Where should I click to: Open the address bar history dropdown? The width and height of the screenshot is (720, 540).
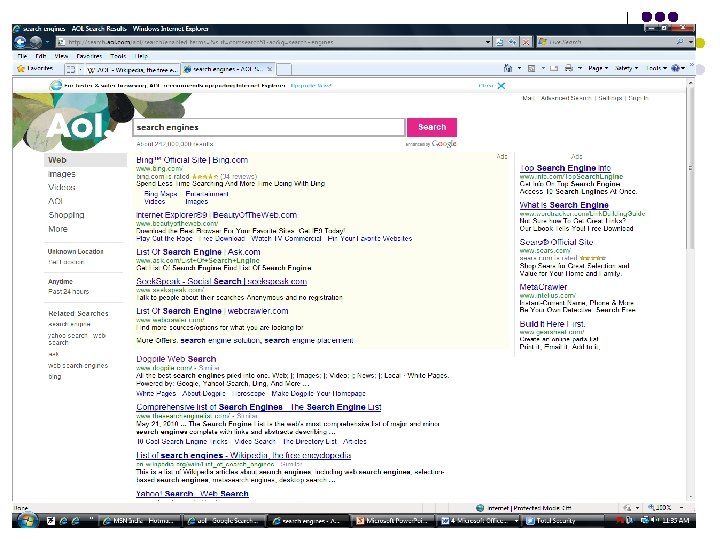click(x=488, y=42)
